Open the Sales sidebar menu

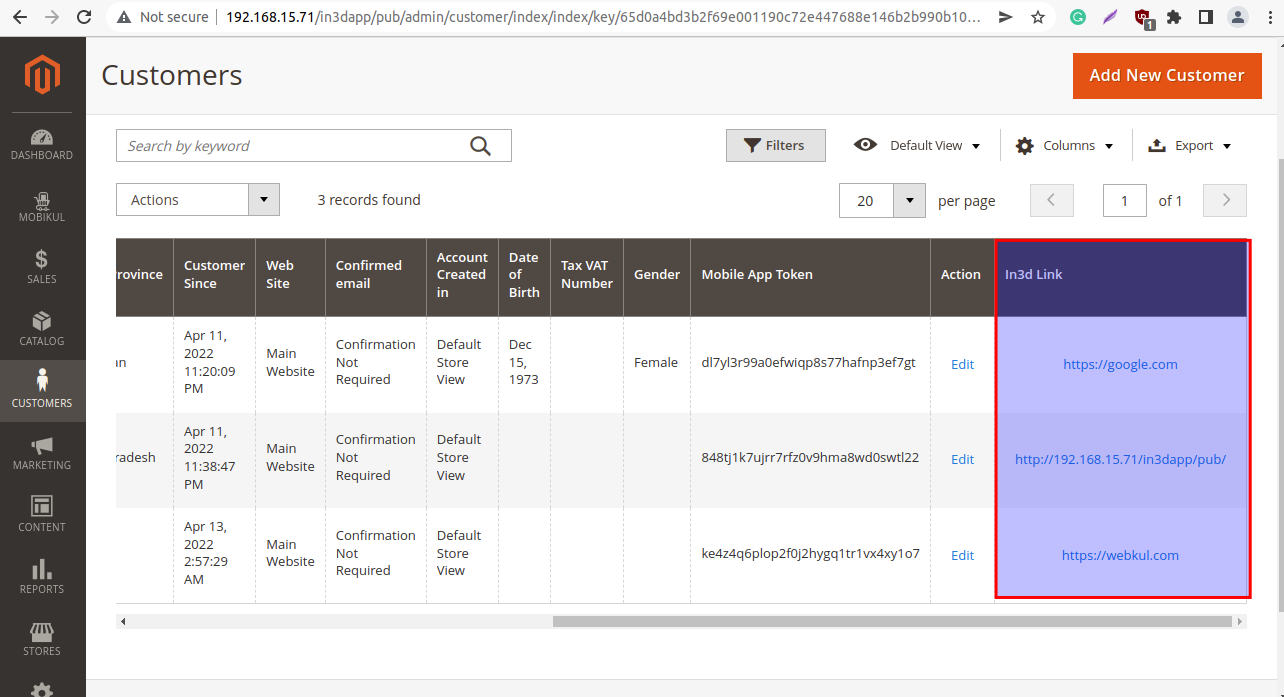[x=42, y=267]
